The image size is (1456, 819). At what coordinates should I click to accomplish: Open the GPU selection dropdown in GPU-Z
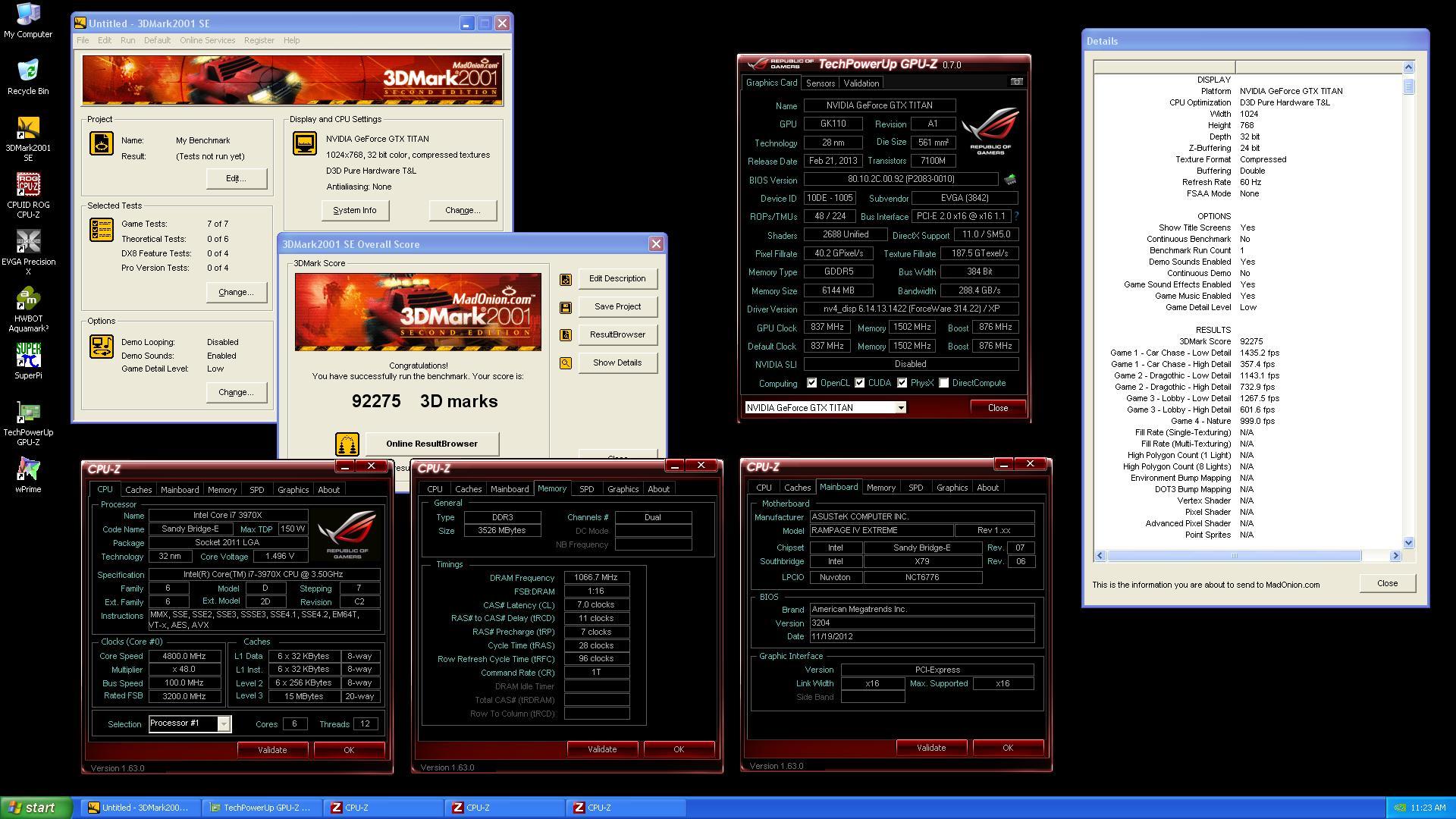(x=901, y=408)
